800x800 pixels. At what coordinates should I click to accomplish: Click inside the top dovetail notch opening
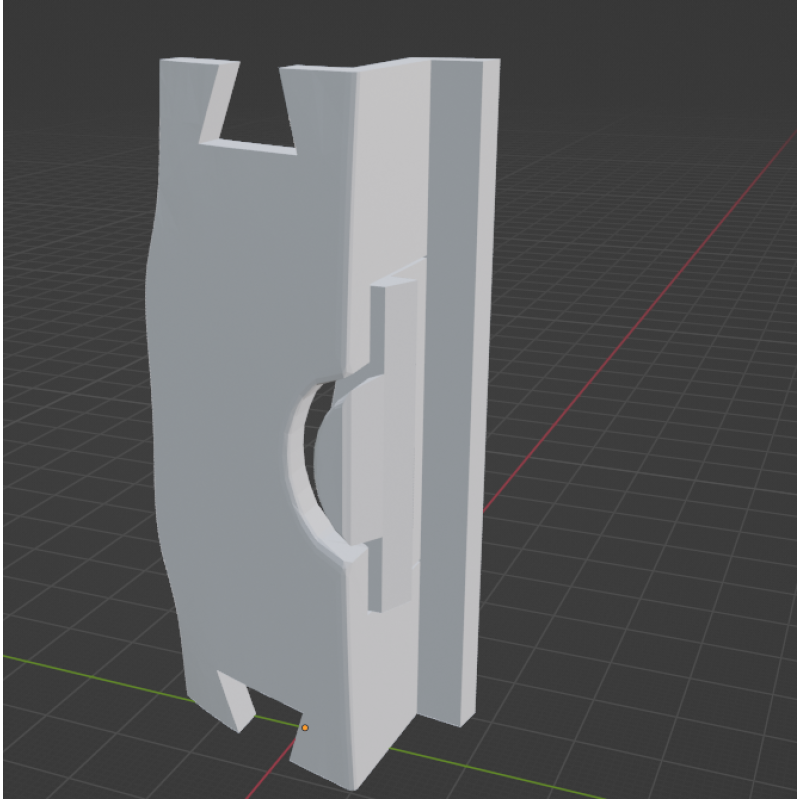coord(255,110)
